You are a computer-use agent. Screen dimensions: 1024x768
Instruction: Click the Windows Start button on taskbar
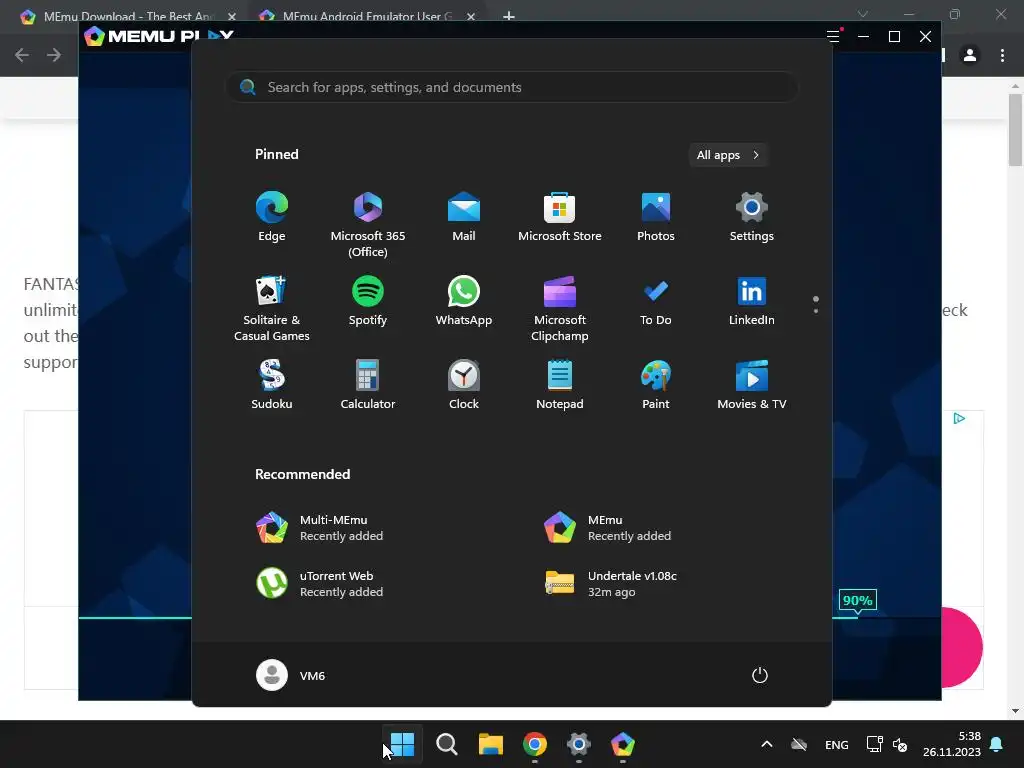402,744
